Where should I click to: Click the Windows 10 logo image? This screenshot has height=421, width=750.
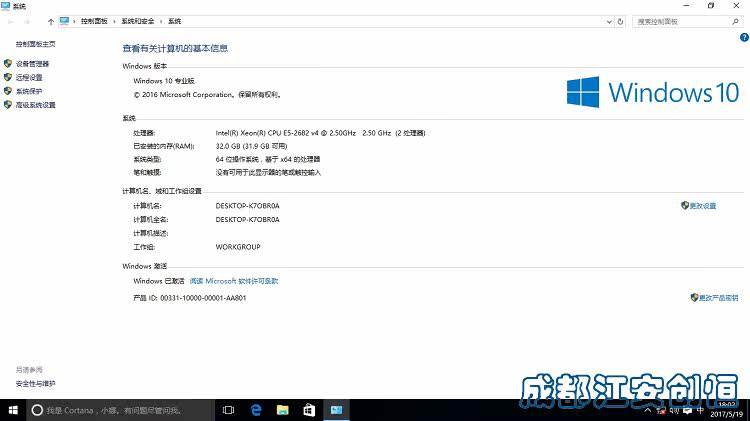653,92
